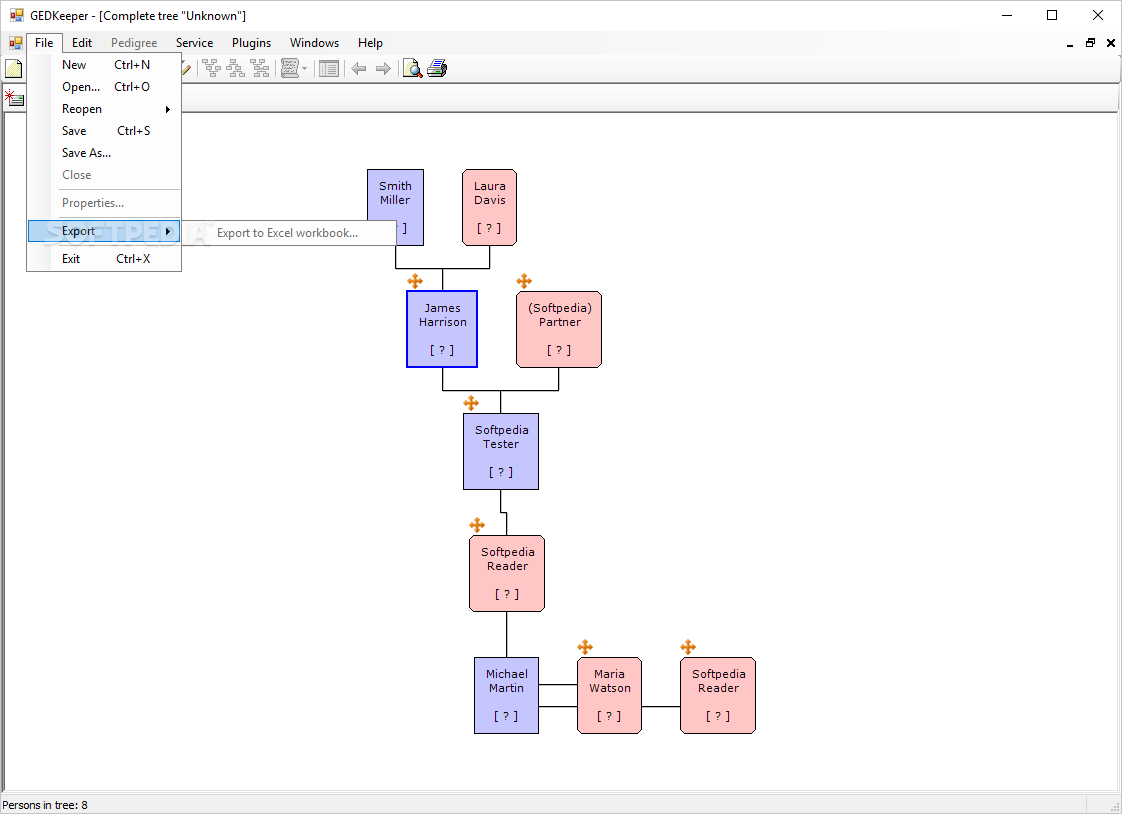Click the inner MDI minimize button
Screen dimensions: 1122x814
pos(1070,44)
